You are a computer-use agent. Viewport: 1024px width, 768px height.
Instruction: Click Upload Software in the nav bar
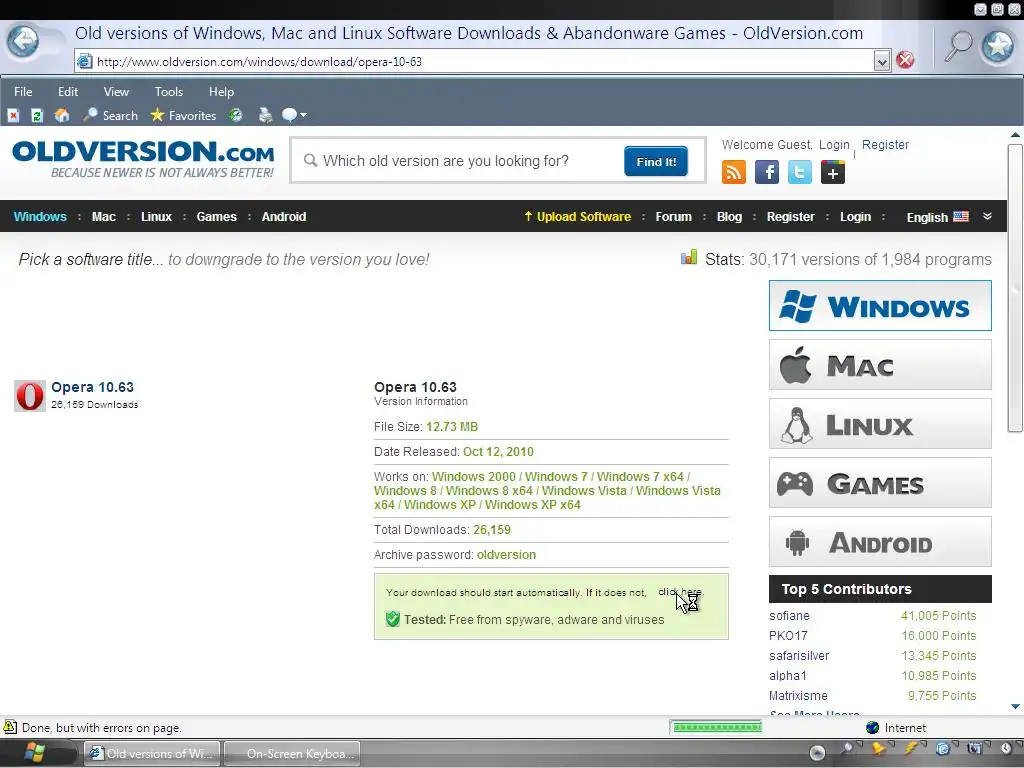577,216
